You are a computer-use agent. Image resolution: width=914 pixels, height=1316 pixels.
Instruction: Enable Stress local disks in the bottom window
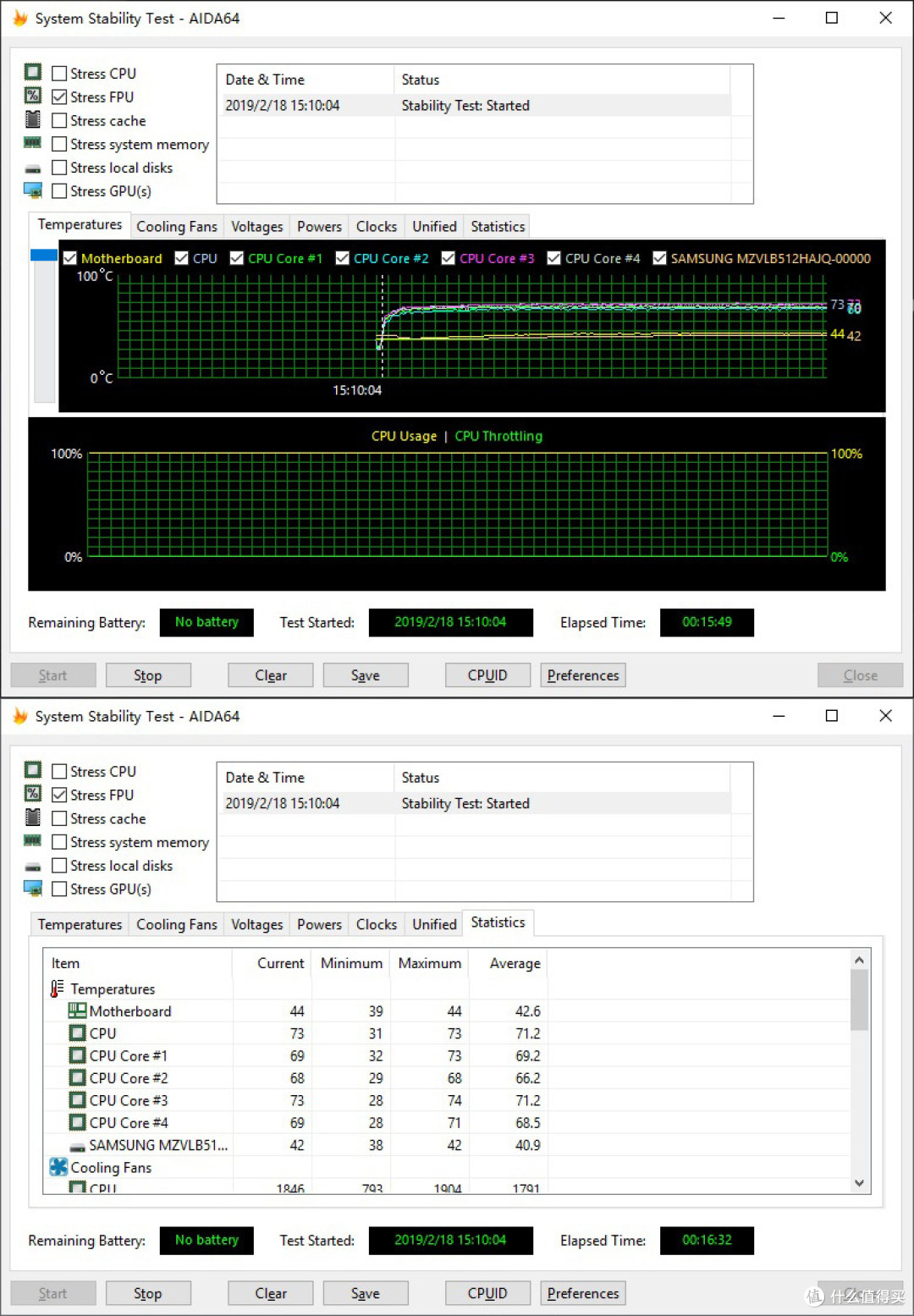59,866
